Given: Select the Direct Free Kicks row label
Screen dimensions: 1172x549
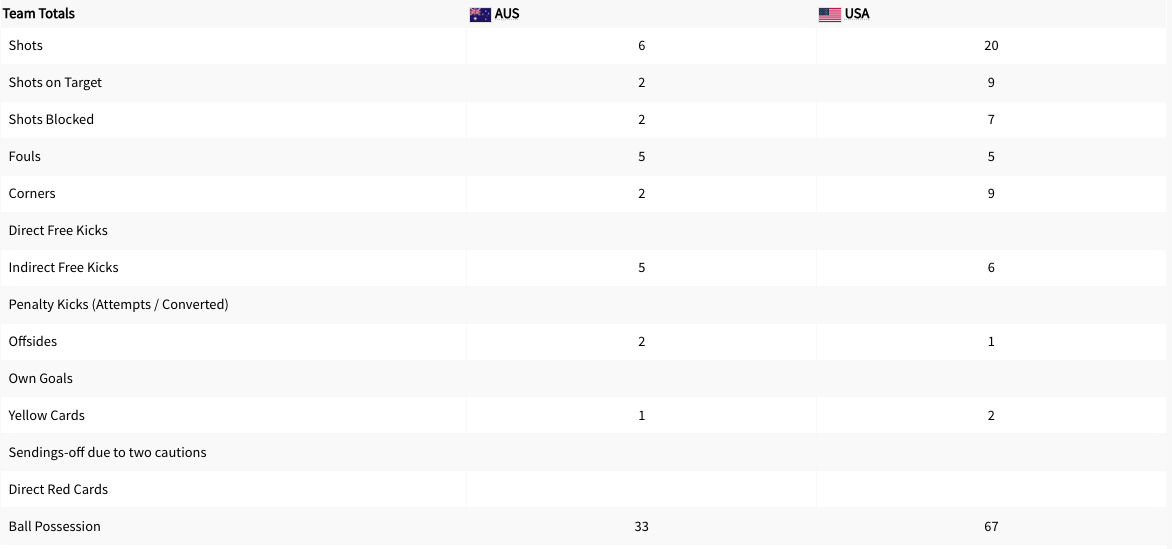Looking at the screenshot, I should [58, 231].
